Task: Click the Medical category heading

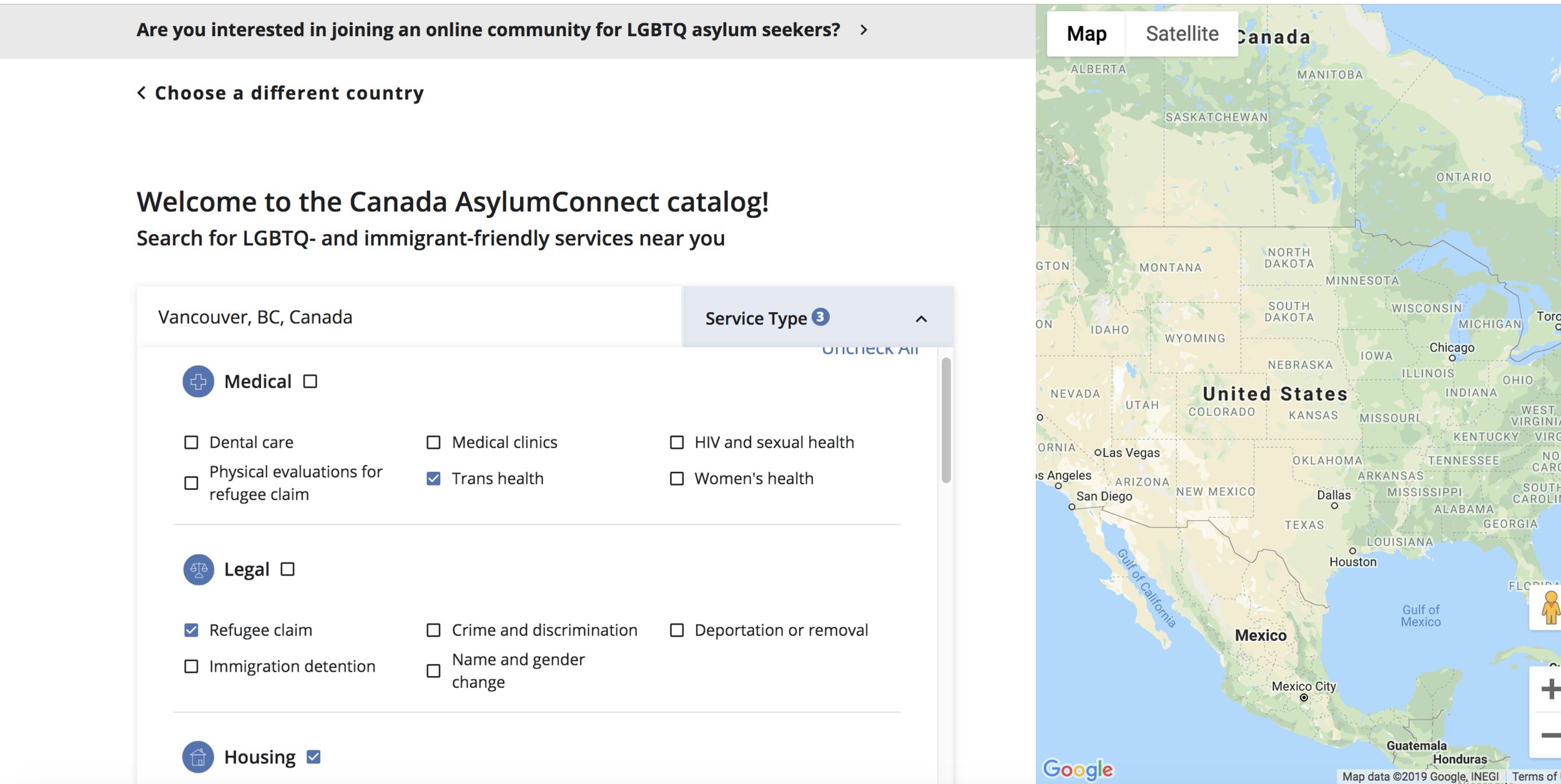Action: point(258,381)
